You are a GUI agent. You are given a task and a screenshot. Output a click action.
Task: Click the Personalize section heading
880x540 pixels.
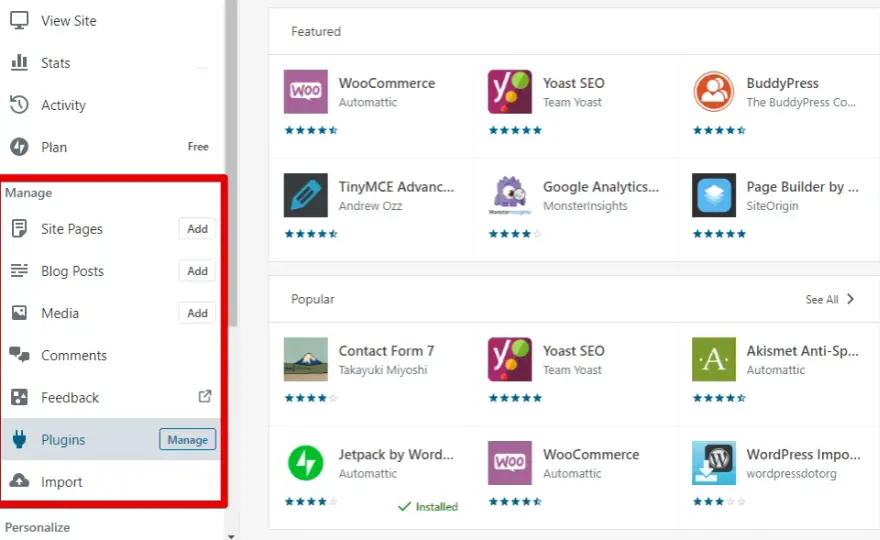(38, 528)
